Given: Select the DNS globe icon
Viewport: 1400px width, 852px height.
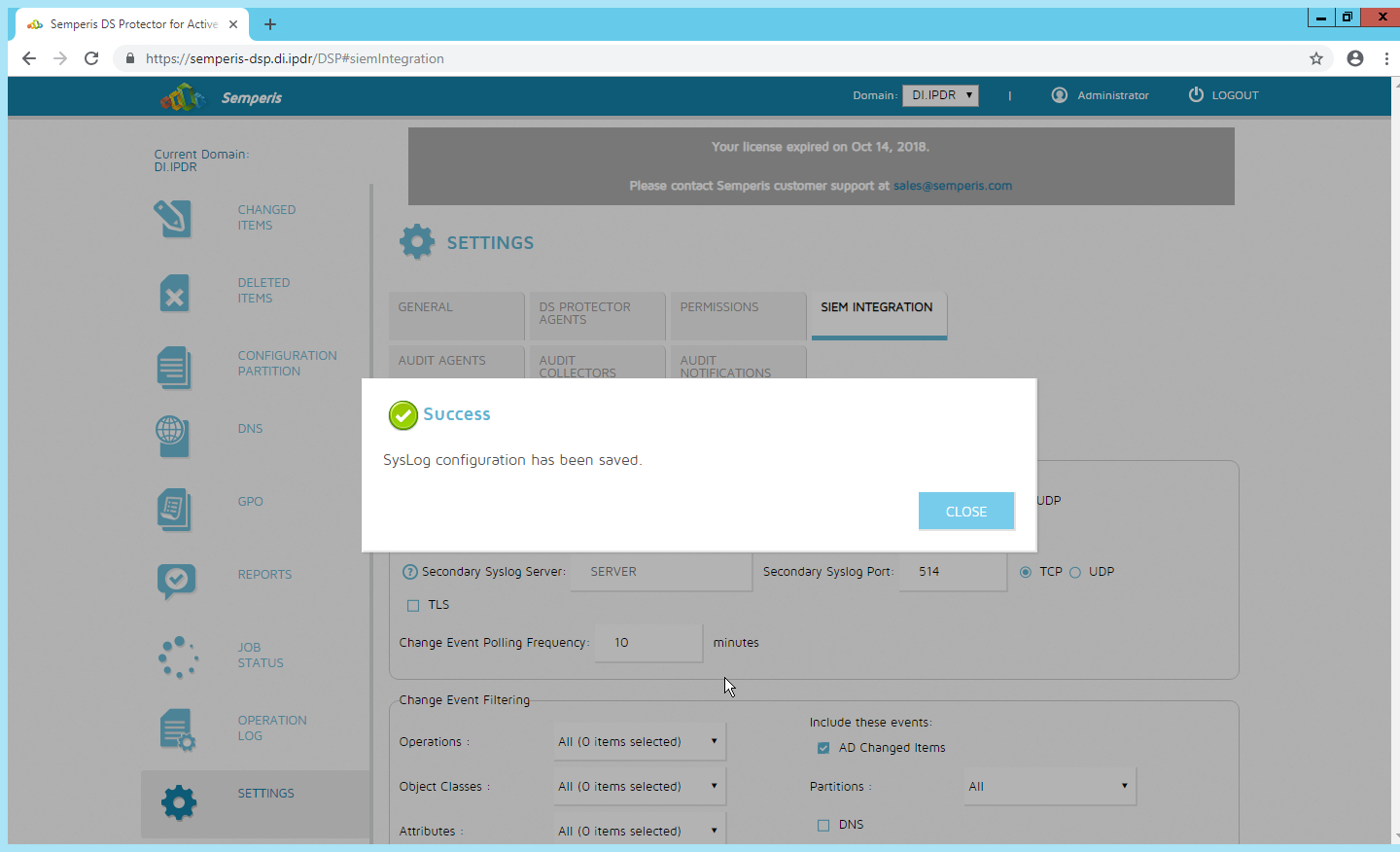Looking at the screenshot, I should 172,437.
